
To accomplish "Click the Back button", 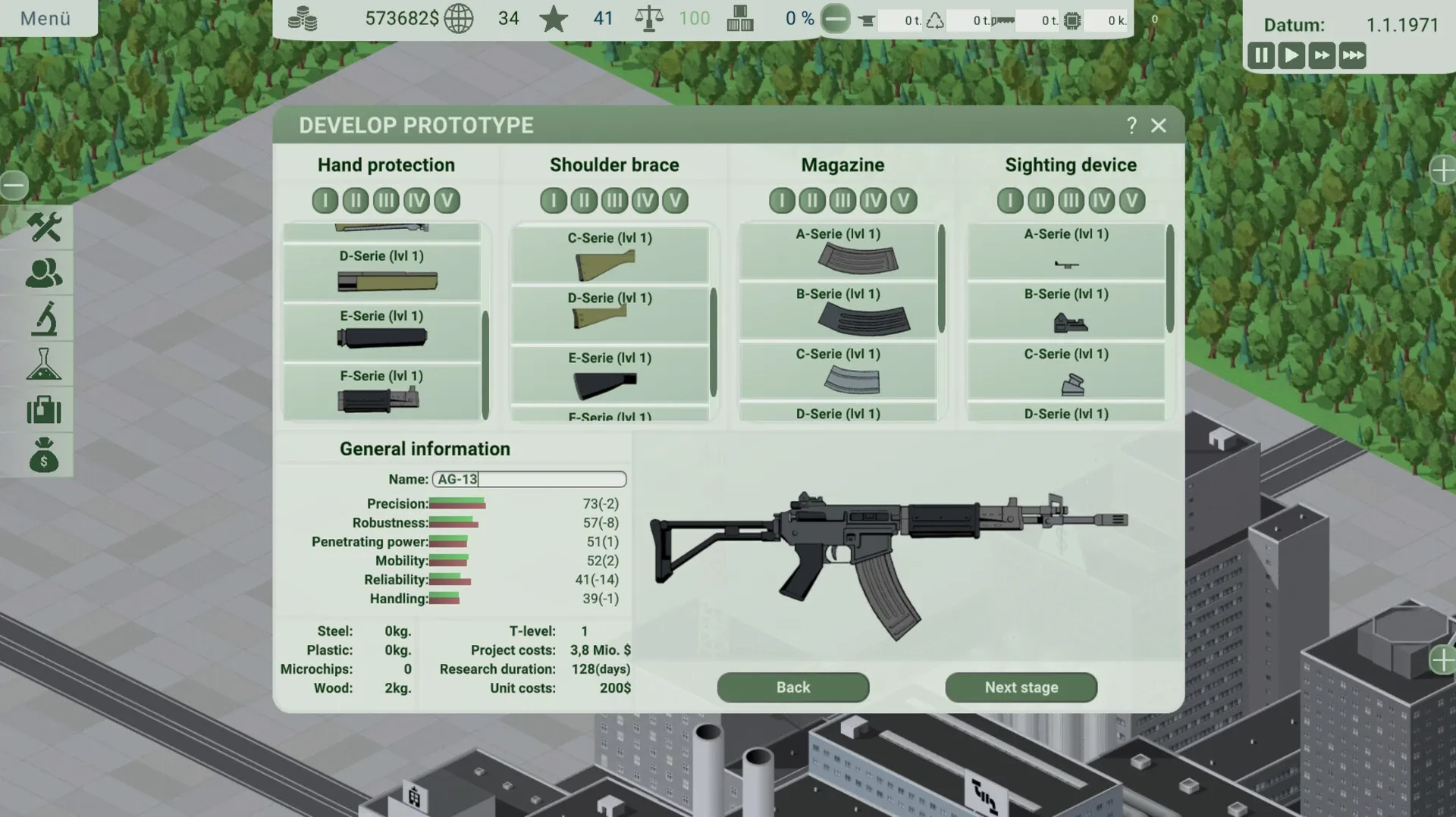I will (792, 687).
